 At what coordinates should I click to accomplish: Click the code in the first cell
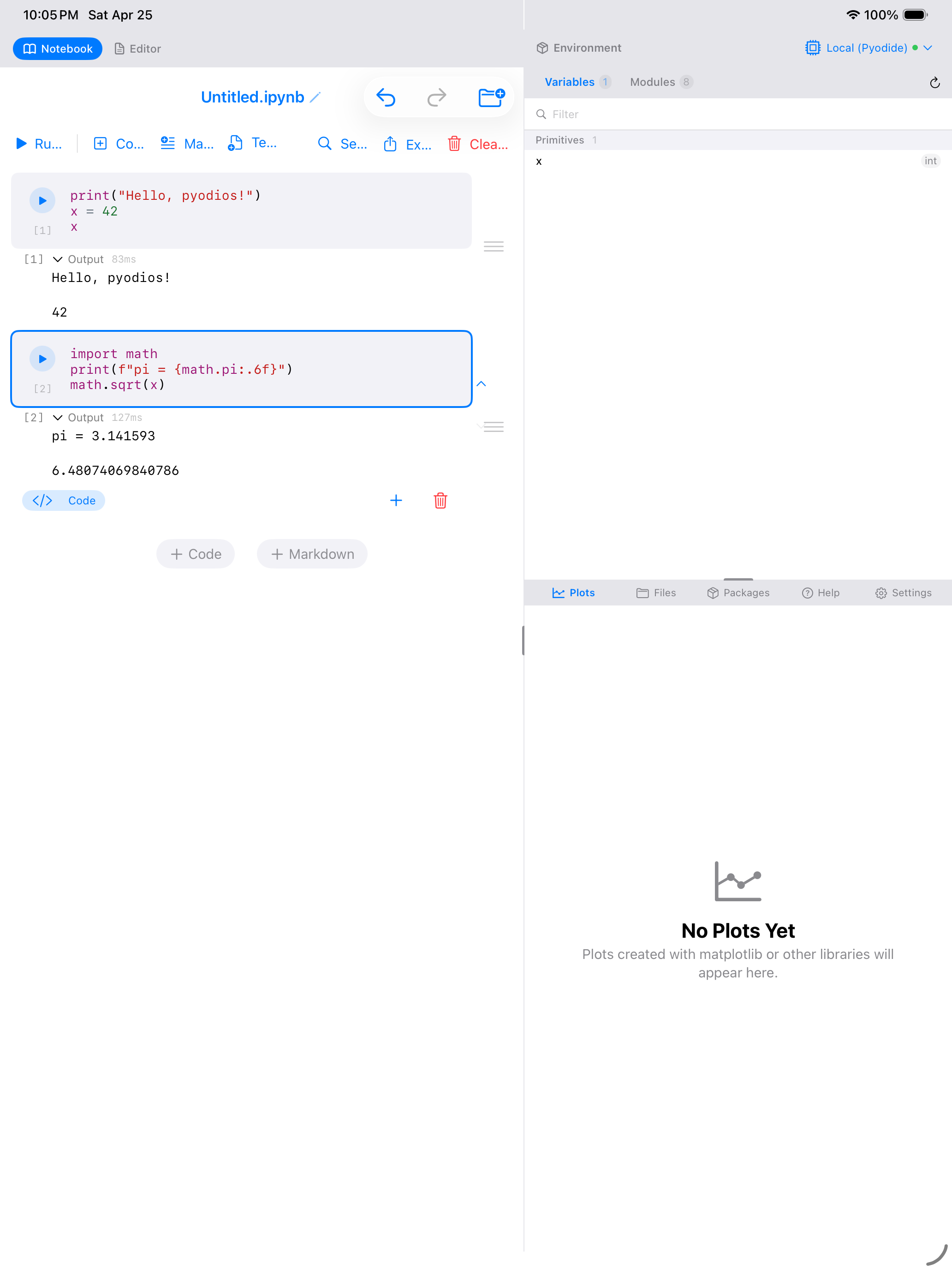point(165,211)
